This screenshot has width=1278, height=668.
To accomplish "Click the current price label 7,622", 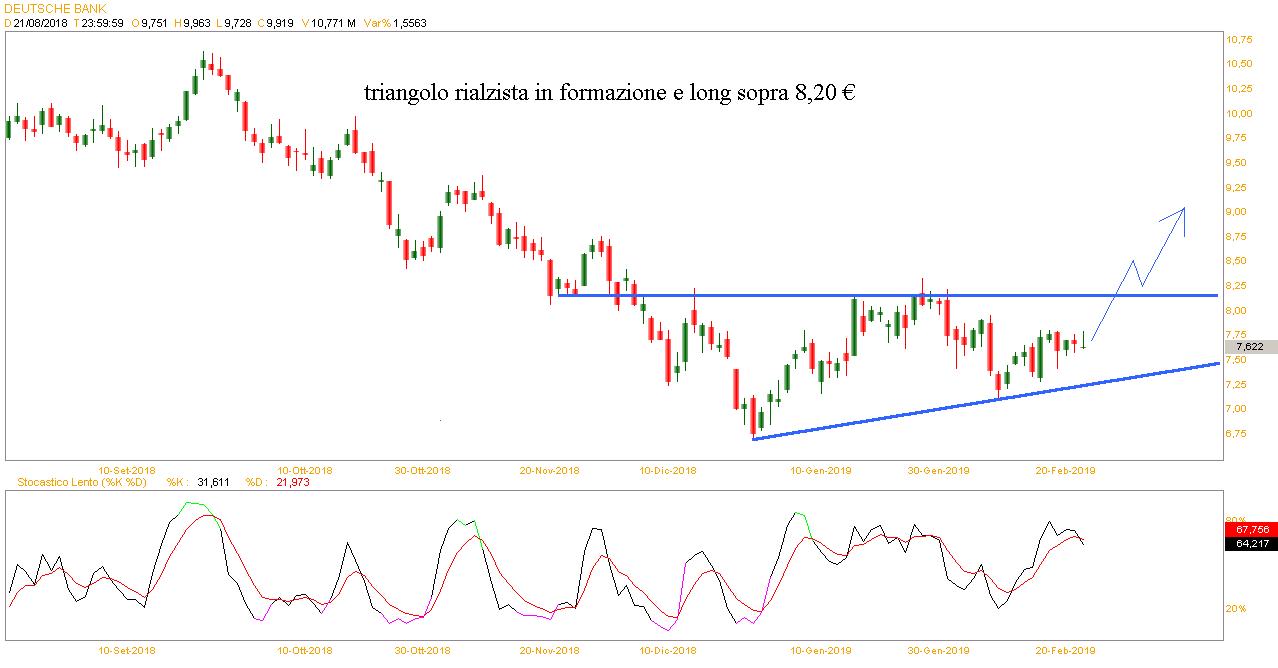I will click(1247, 346).
